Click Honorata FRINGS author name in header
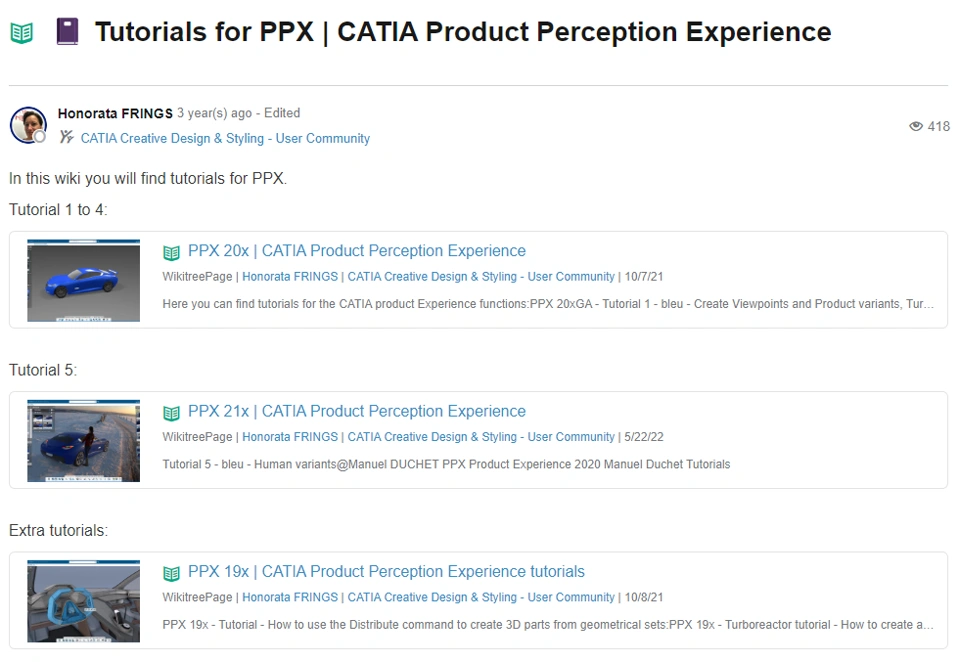 (115, 113)
